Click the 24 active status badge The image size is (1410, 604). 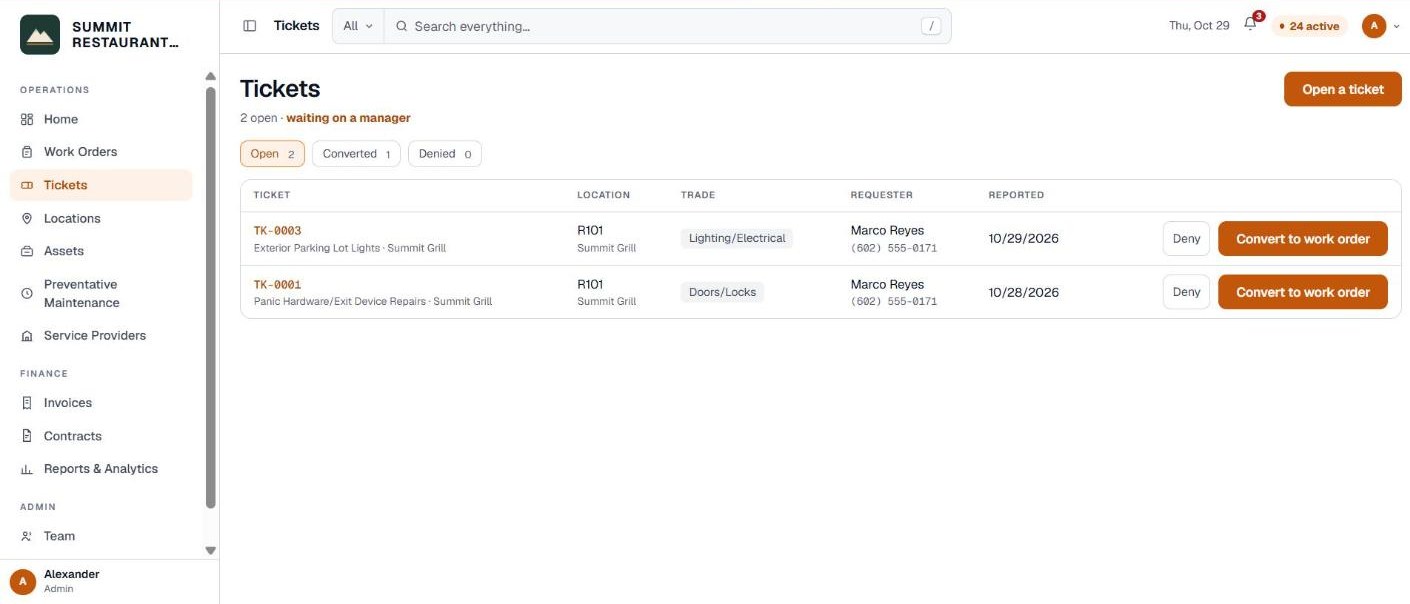click(1310, 26)
